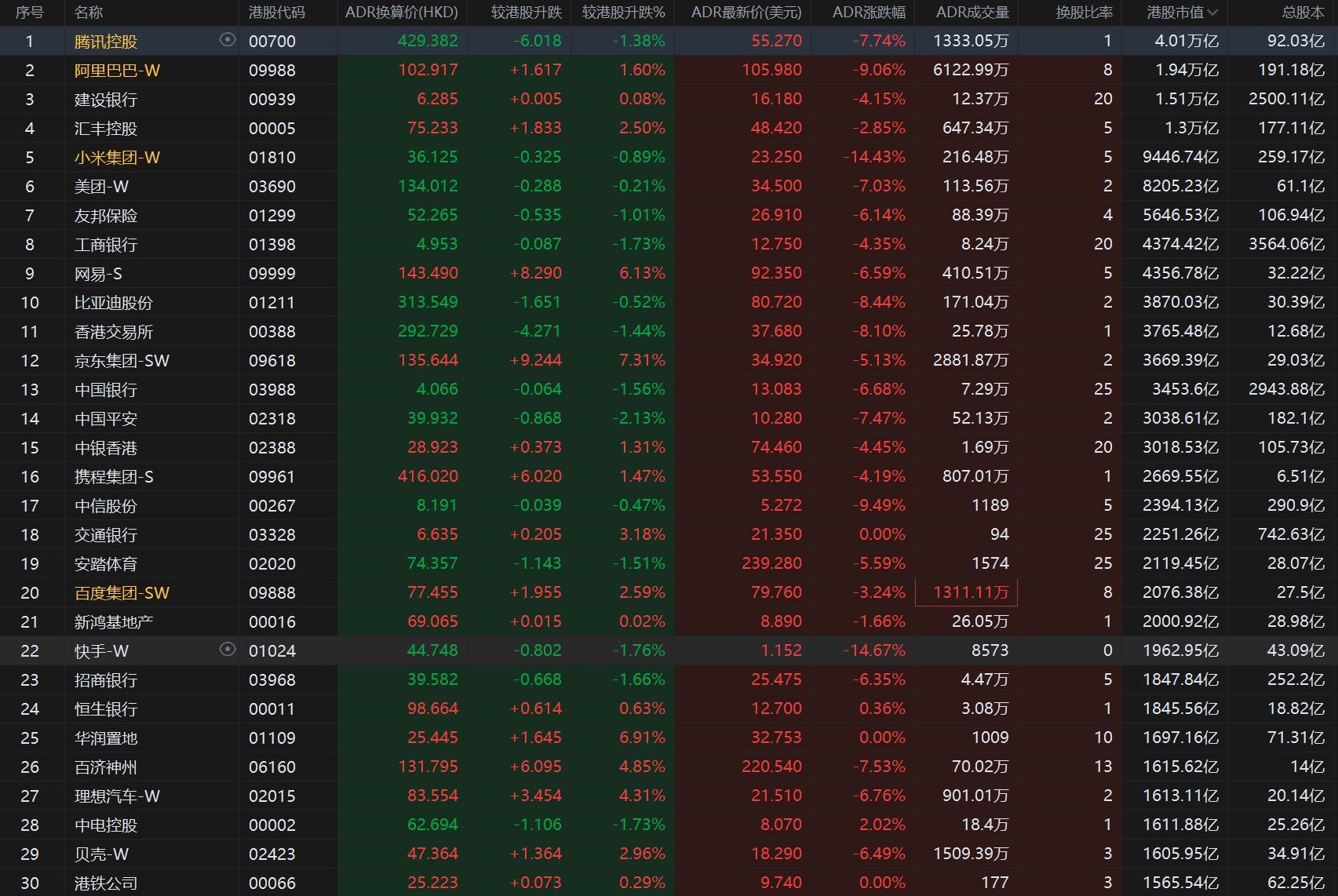The height and width of the screenshot is (896, 1338).
Task: Sort by the ADR成交量 column header
Action: (x=972, y=13)
